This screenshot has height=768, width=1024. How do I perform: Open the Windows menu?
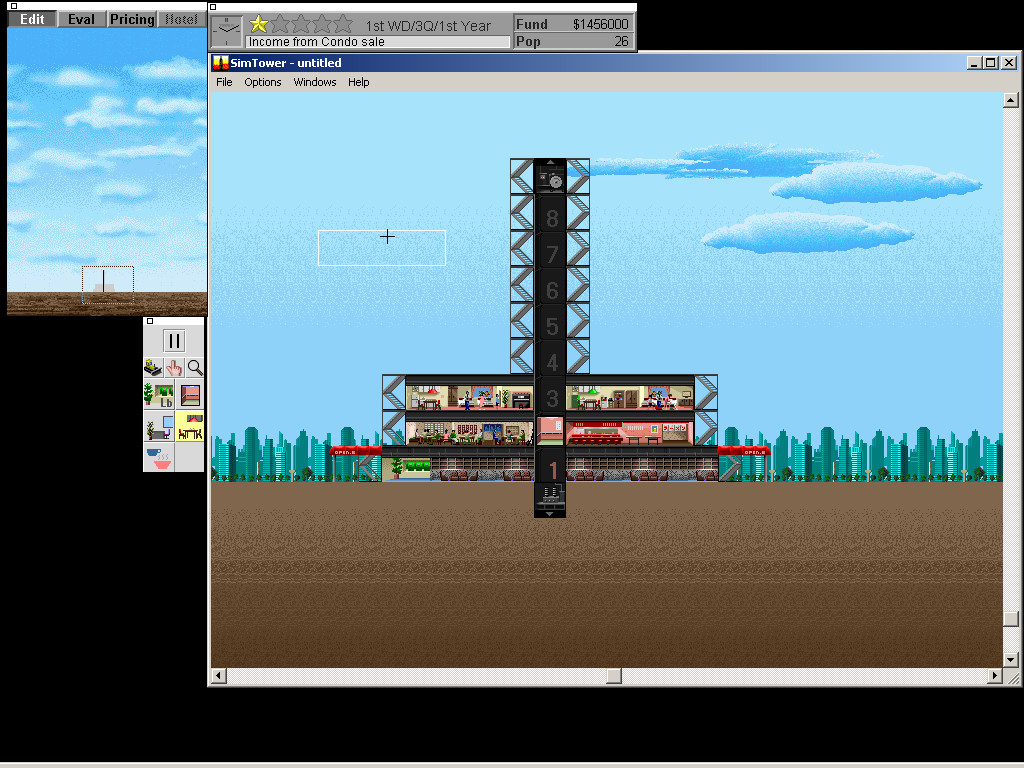[x=315, y=82]
